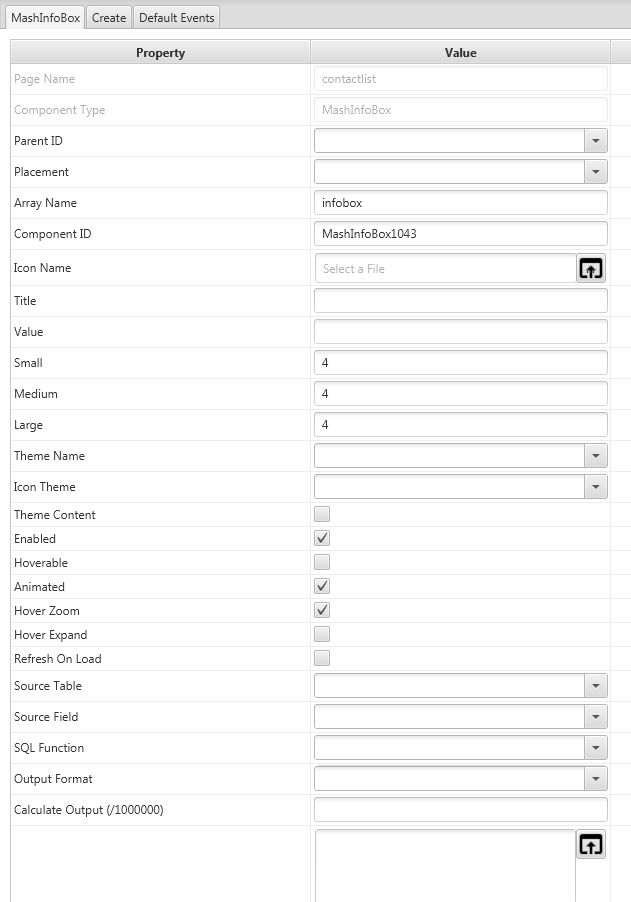Select the MashInfoBox tab

pos(45,18)
